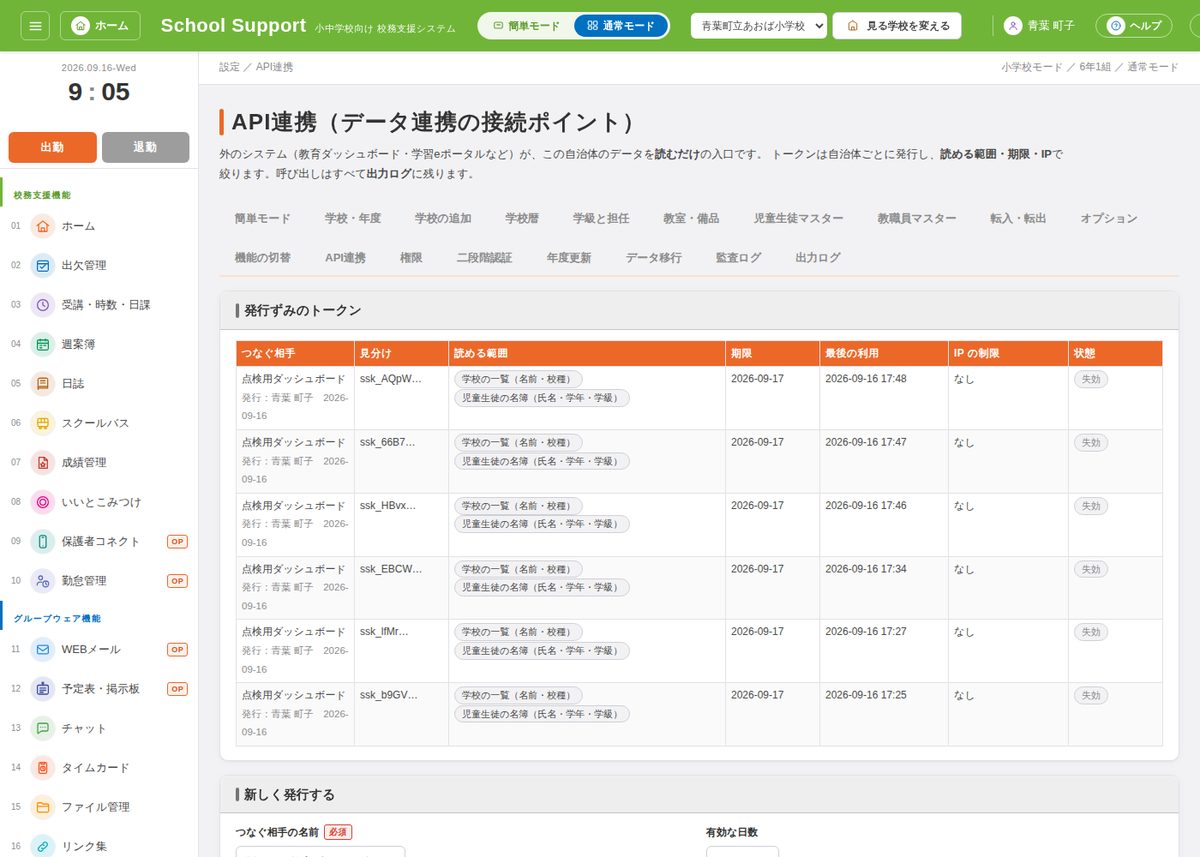Screen dimensions: 1200x857
Task: Switch to 簡単モード
Action: coord(526,26)
